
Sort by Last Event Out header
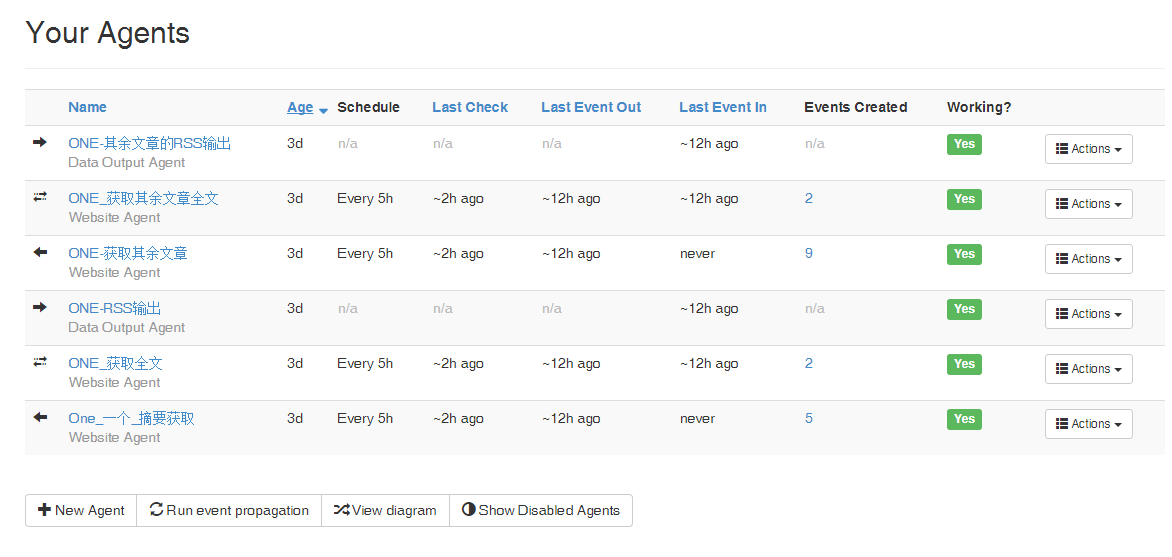pos(590,107)
